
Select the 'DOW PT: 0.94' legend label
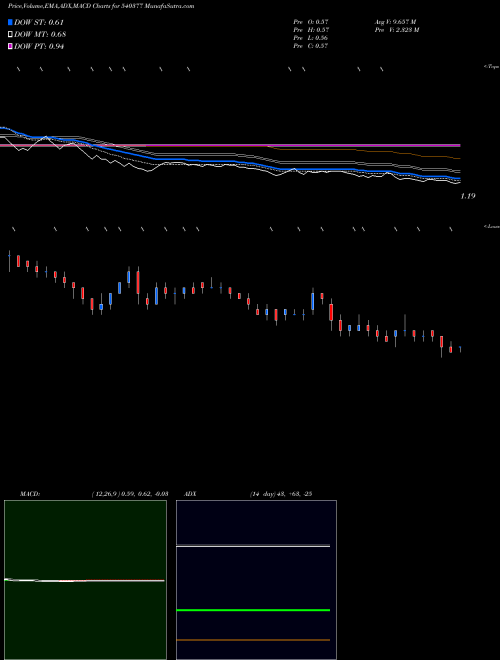coord(39,47)
